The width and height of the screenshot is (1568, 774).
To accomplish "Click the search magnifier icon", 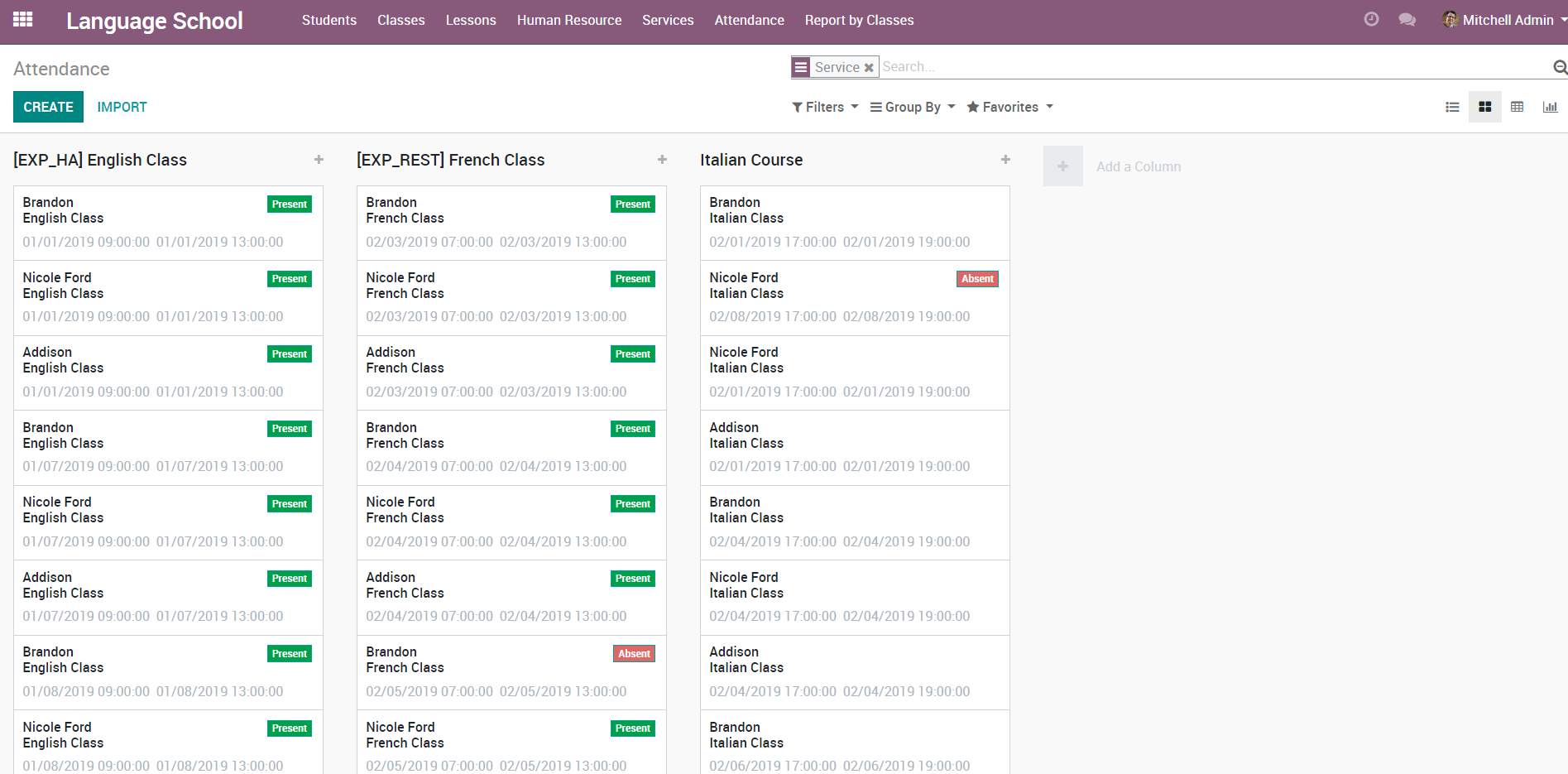I will point(1560,67).
